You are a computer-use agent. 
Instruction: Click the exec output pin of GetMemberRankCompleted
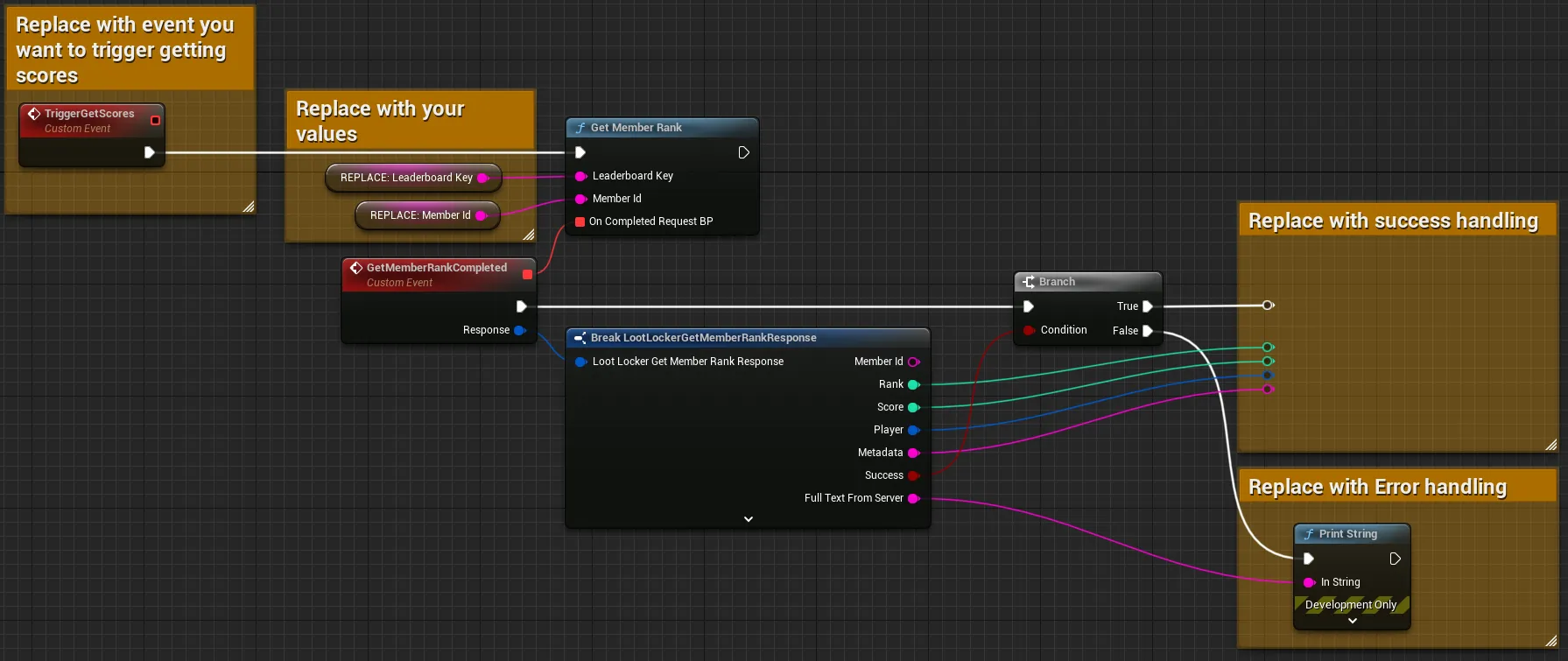[522, 306]
